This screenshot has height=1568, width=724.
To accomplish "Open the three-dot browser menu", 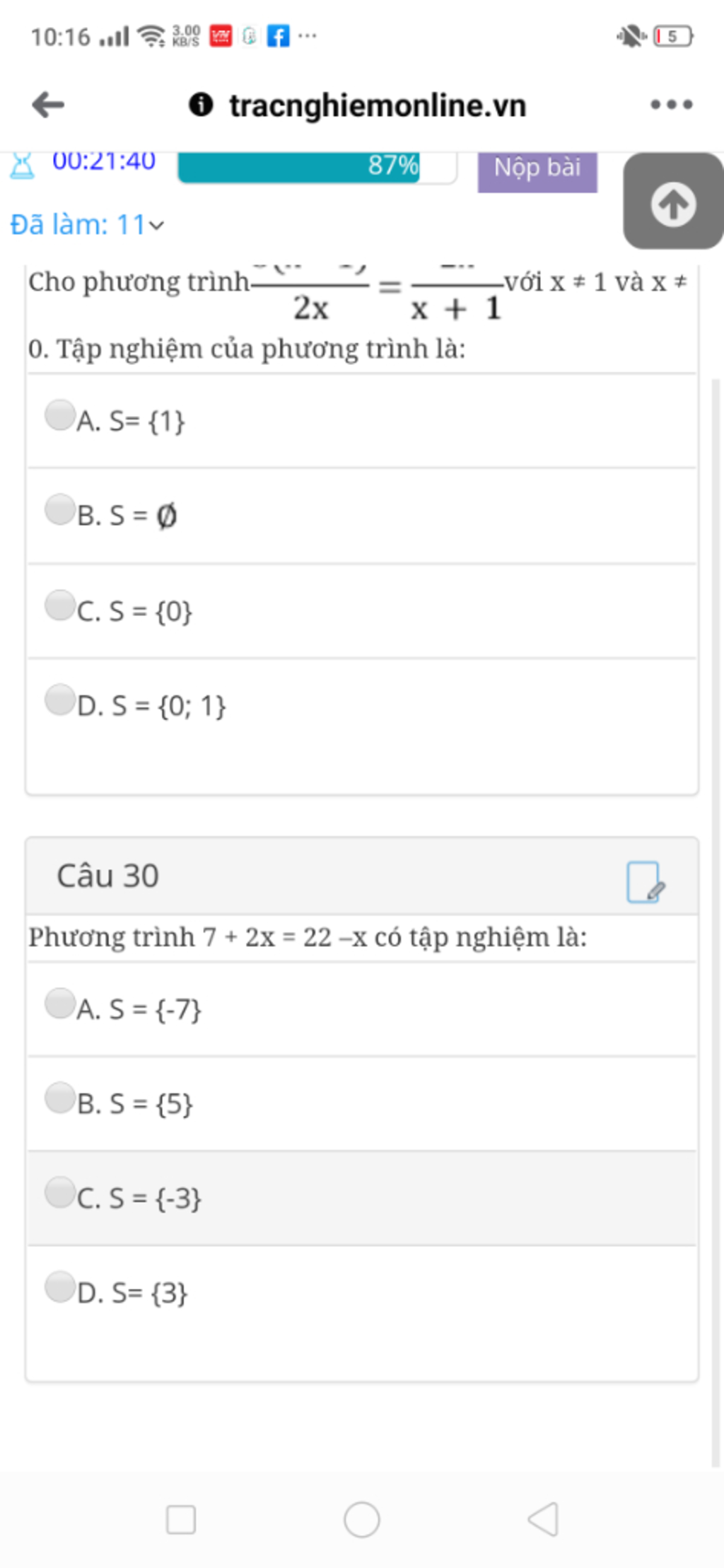I will click(672, 105).
